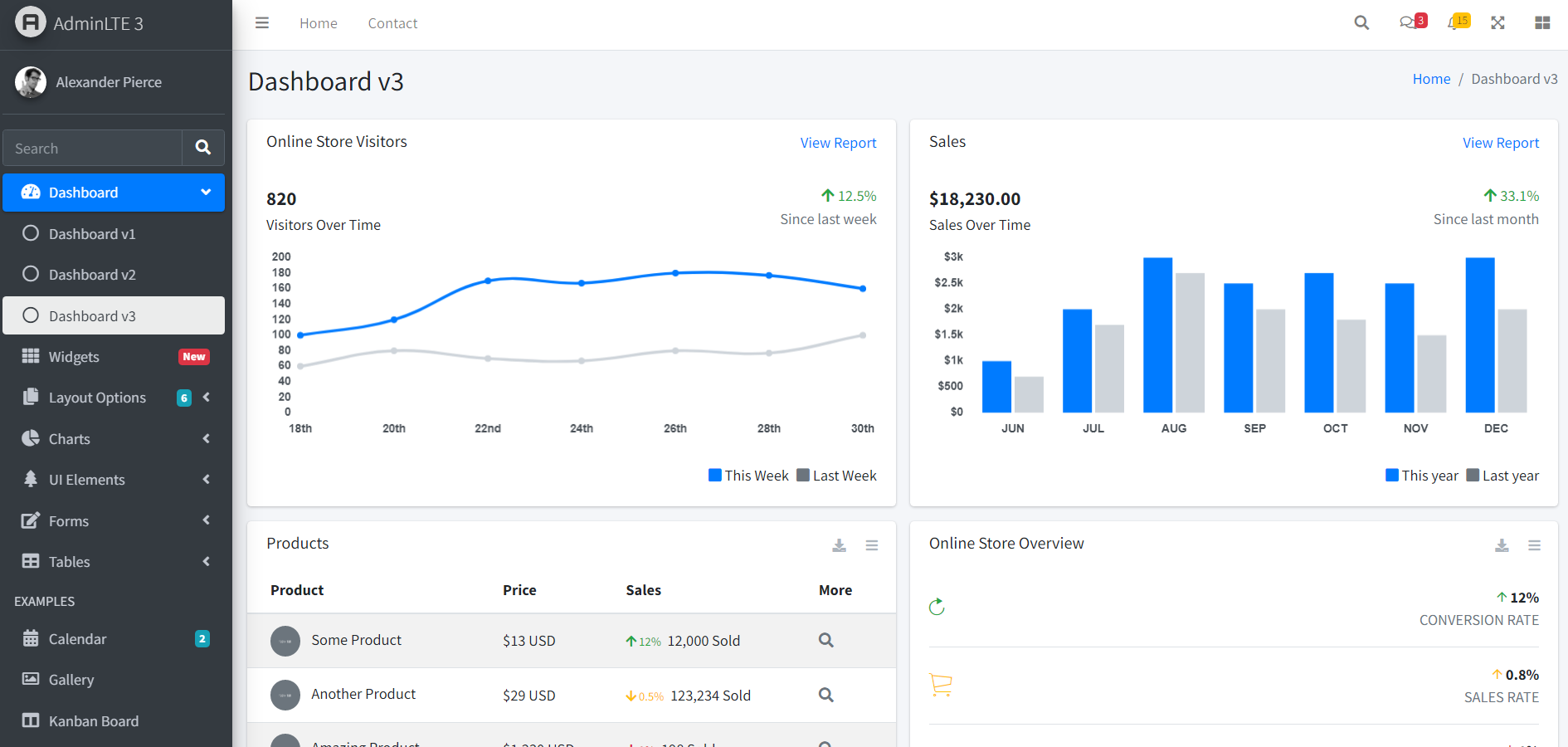Click the Charts pie icon
Image resolution: width=1568 pixels, height=747 pixels.
click(31, 438)
